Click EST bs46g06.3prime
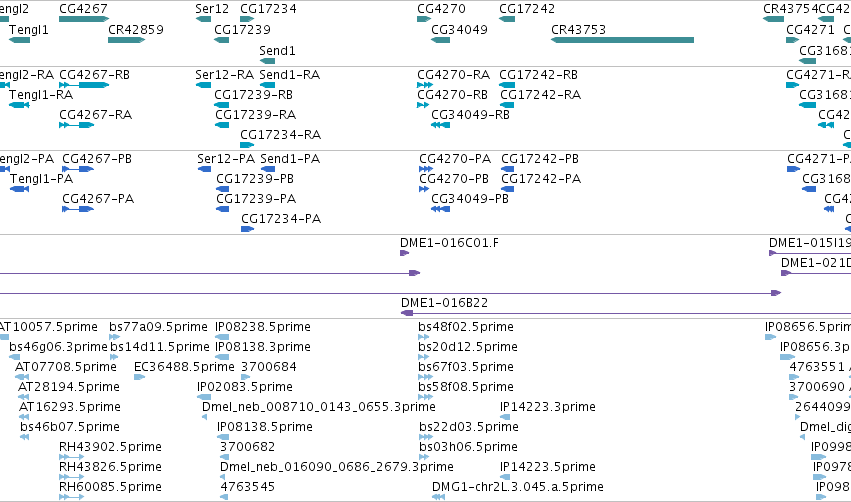Screen dimensions: 851x502 tap(58, 347)
